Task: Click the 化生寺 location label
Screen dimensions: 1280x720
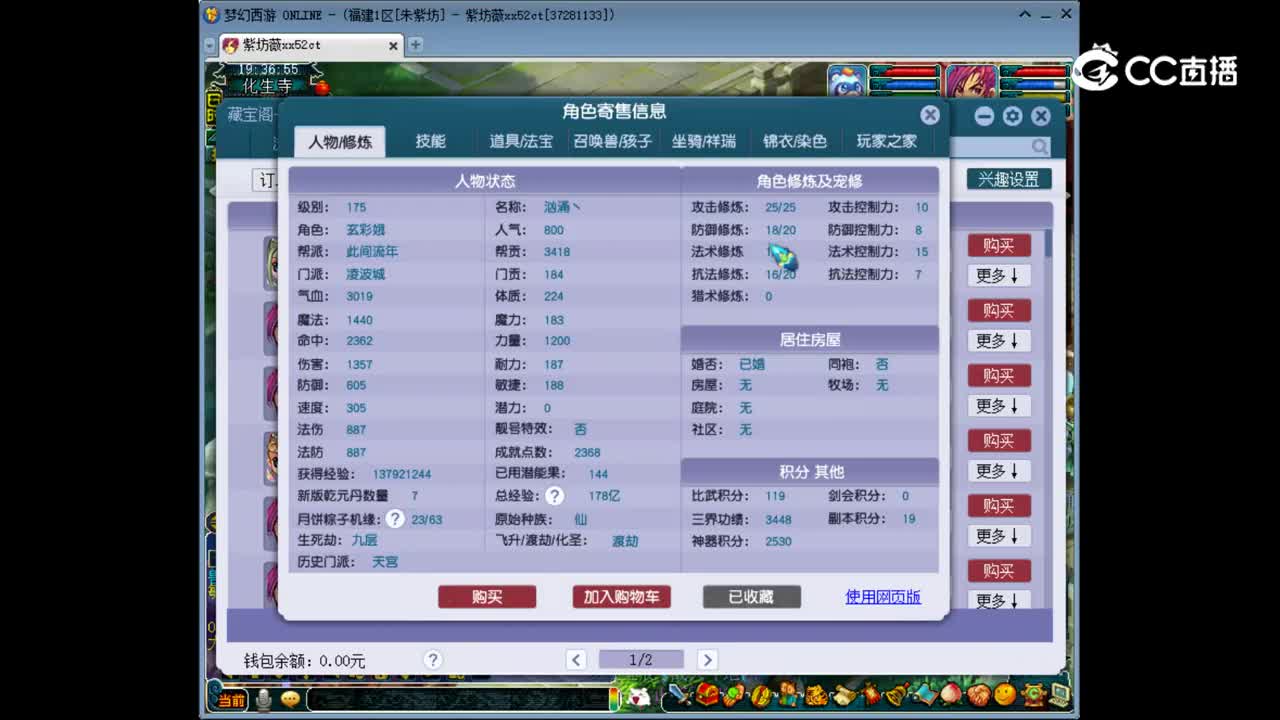Action: tap(267, 86)
